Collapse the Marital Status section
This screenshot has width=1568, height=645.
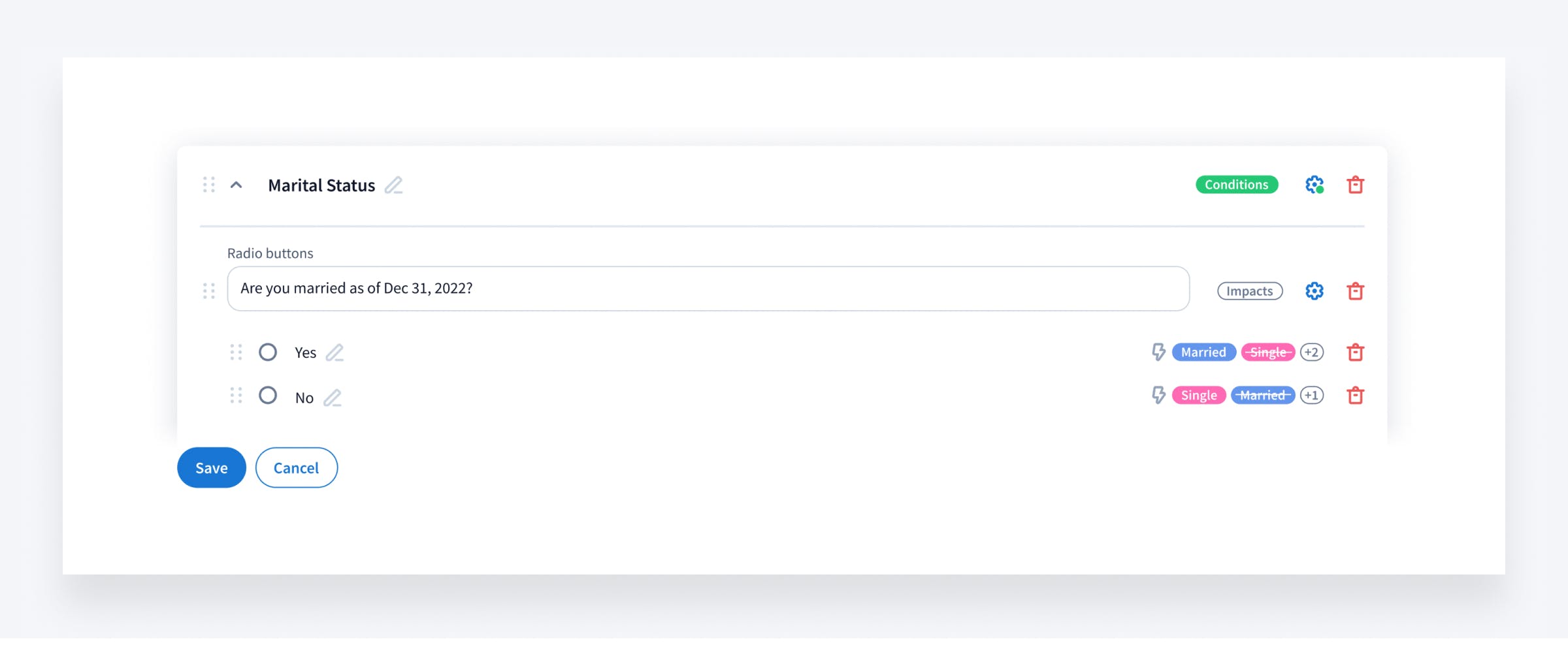coord(237,185)
